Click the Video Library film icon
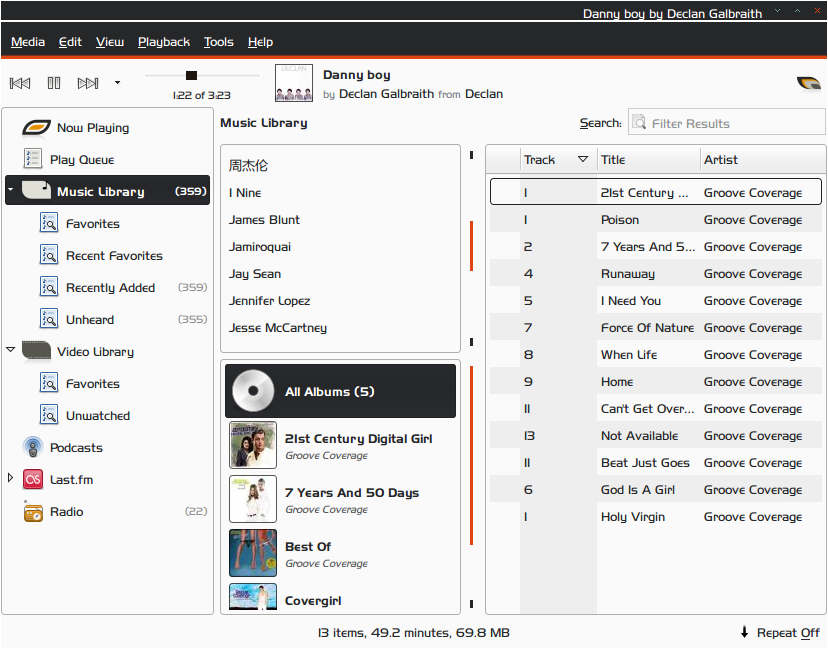The height and width of the screenshot is (649, 828). (x=36, y=350)
